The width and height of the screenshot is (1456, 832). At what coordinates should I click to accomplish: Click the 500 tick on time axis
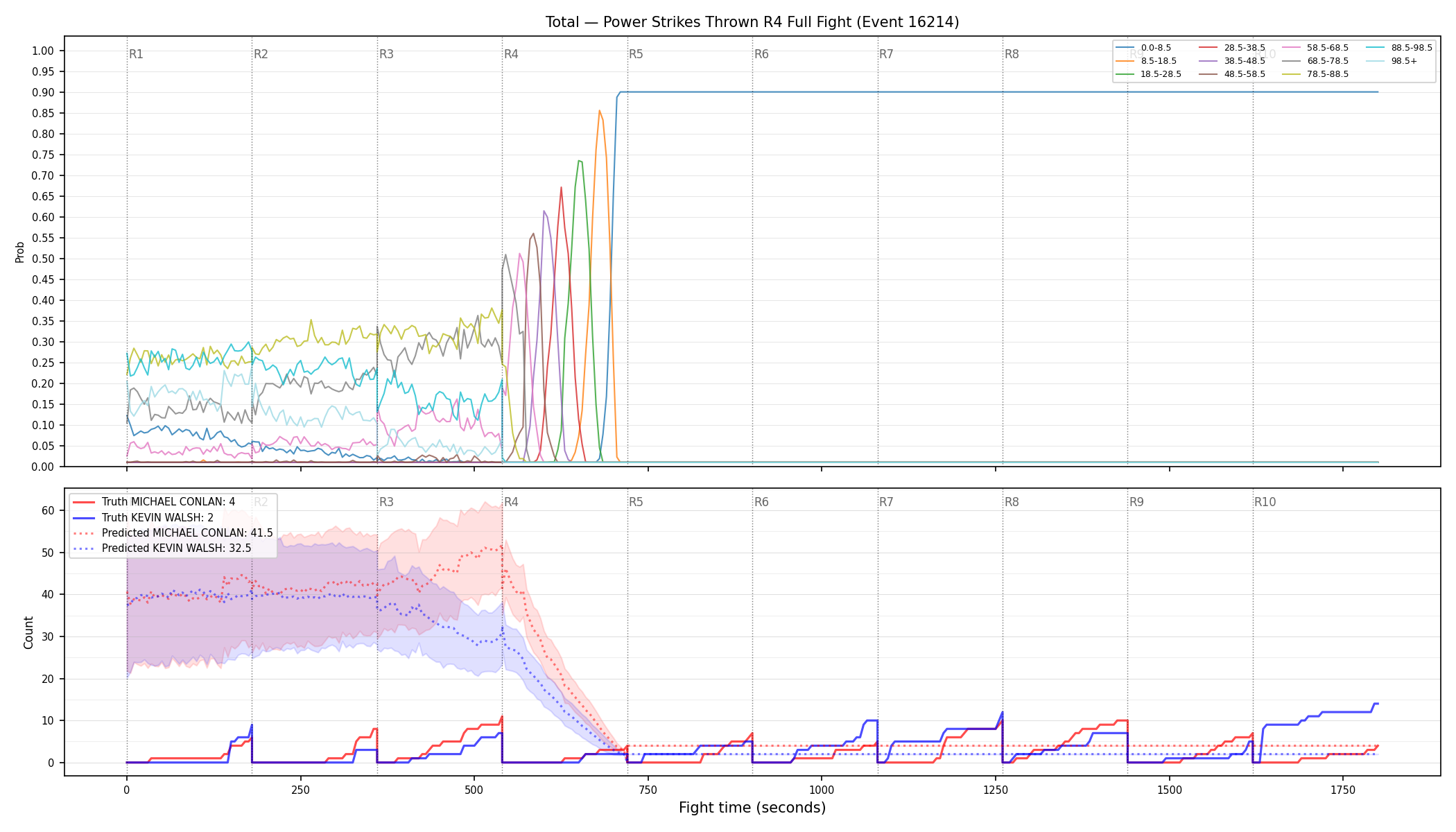point(474,790)
